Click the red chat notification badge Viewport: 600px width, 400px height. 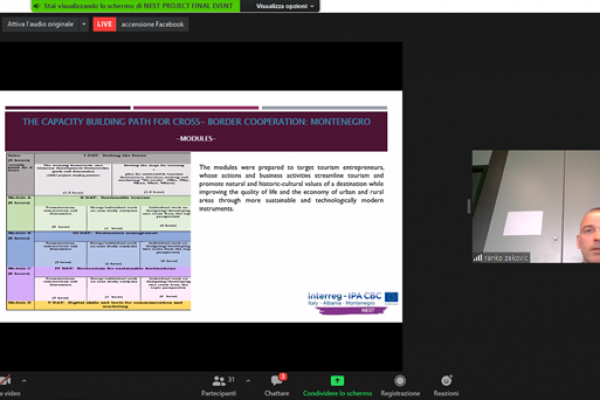click(x=283, y=377)
